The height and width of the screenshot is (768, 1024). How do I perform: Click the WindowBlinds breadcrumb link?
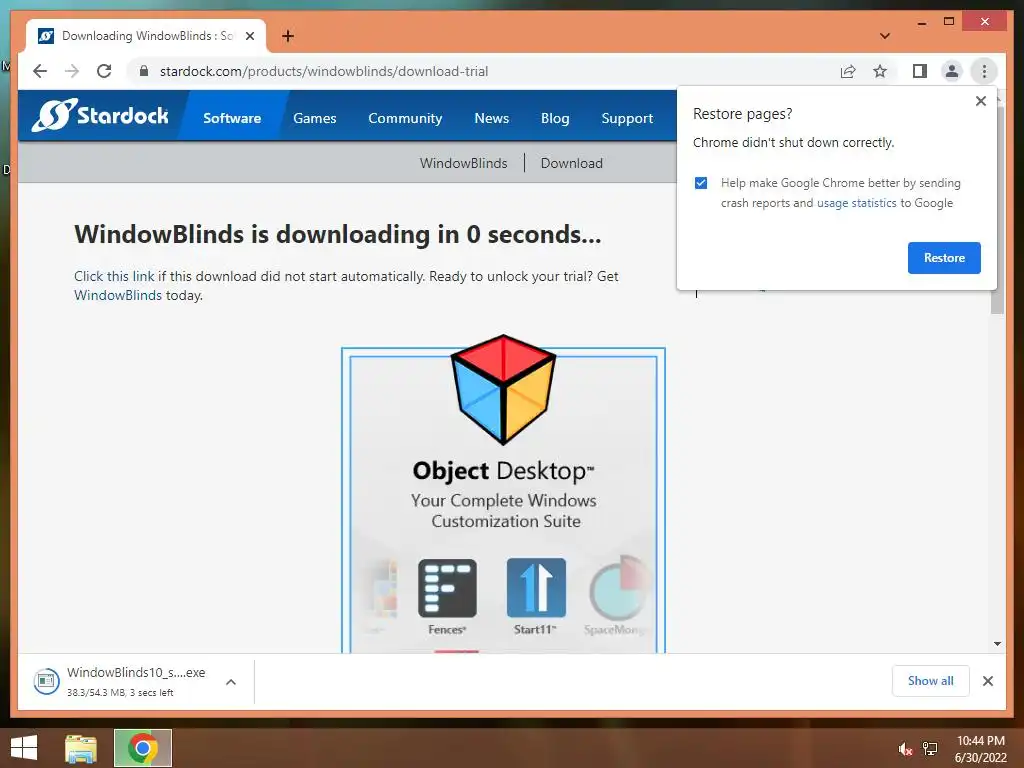click(x=463, y=163)
